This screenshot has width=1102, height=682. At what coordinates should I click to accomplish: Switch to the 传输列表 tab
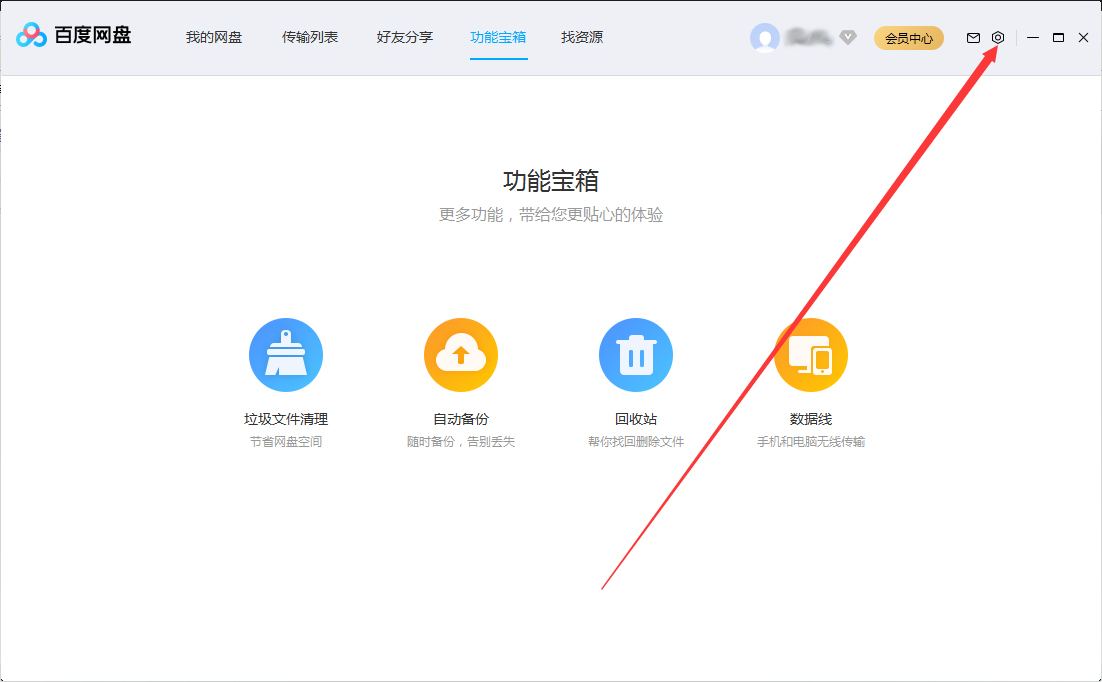[310, 37]
